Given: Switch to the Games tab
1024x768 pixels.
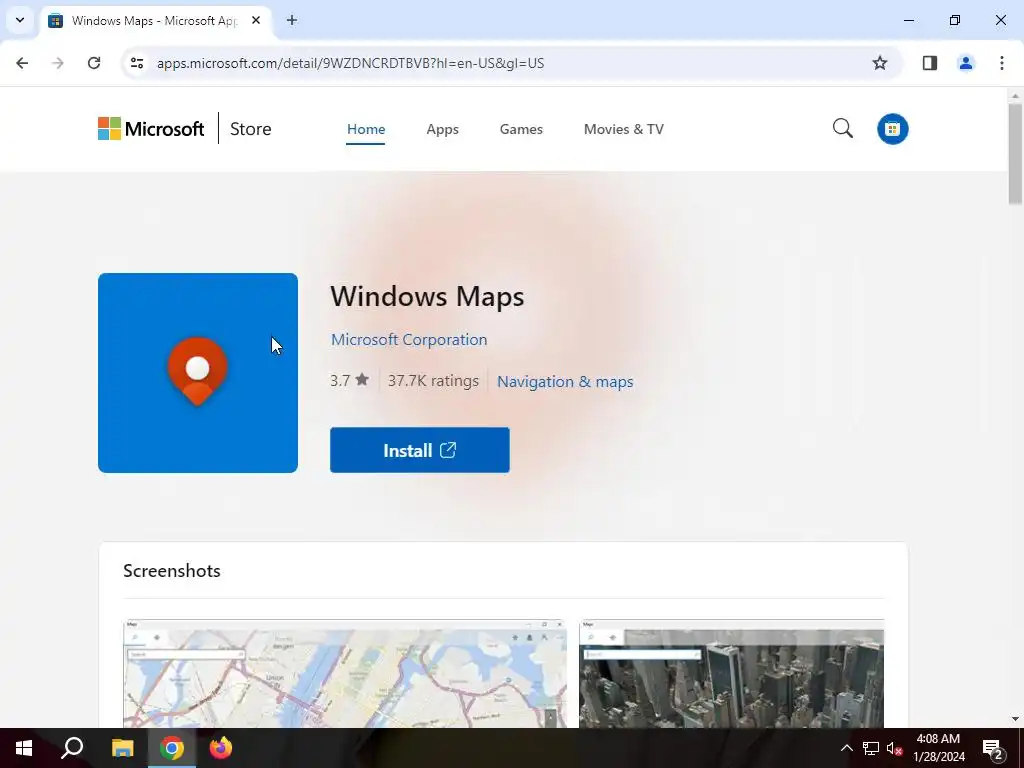Looking at the screenshot, I should (521, 129).
